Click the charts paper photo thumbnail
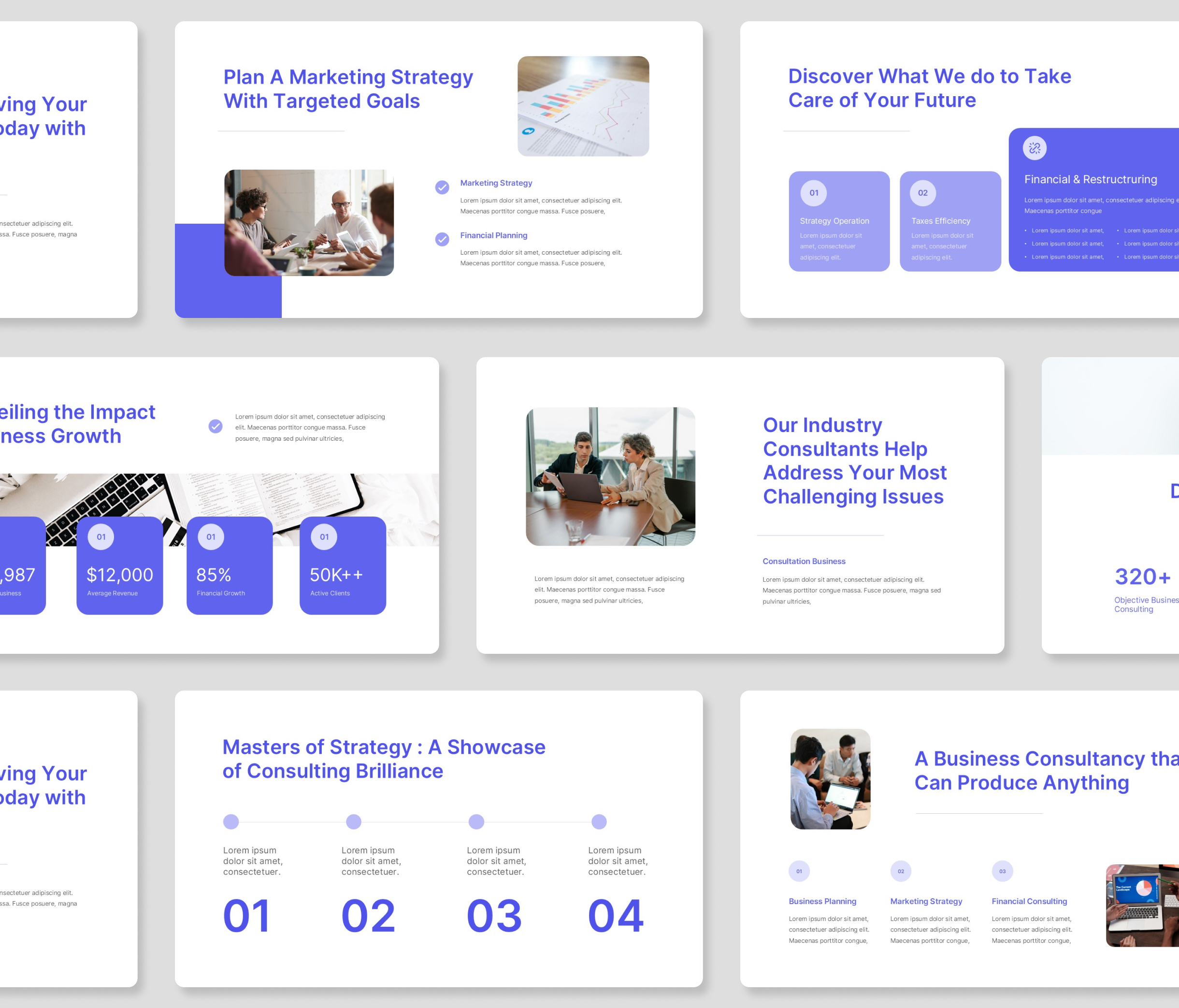1179x1008 pixels. click(x=583, y=106)
